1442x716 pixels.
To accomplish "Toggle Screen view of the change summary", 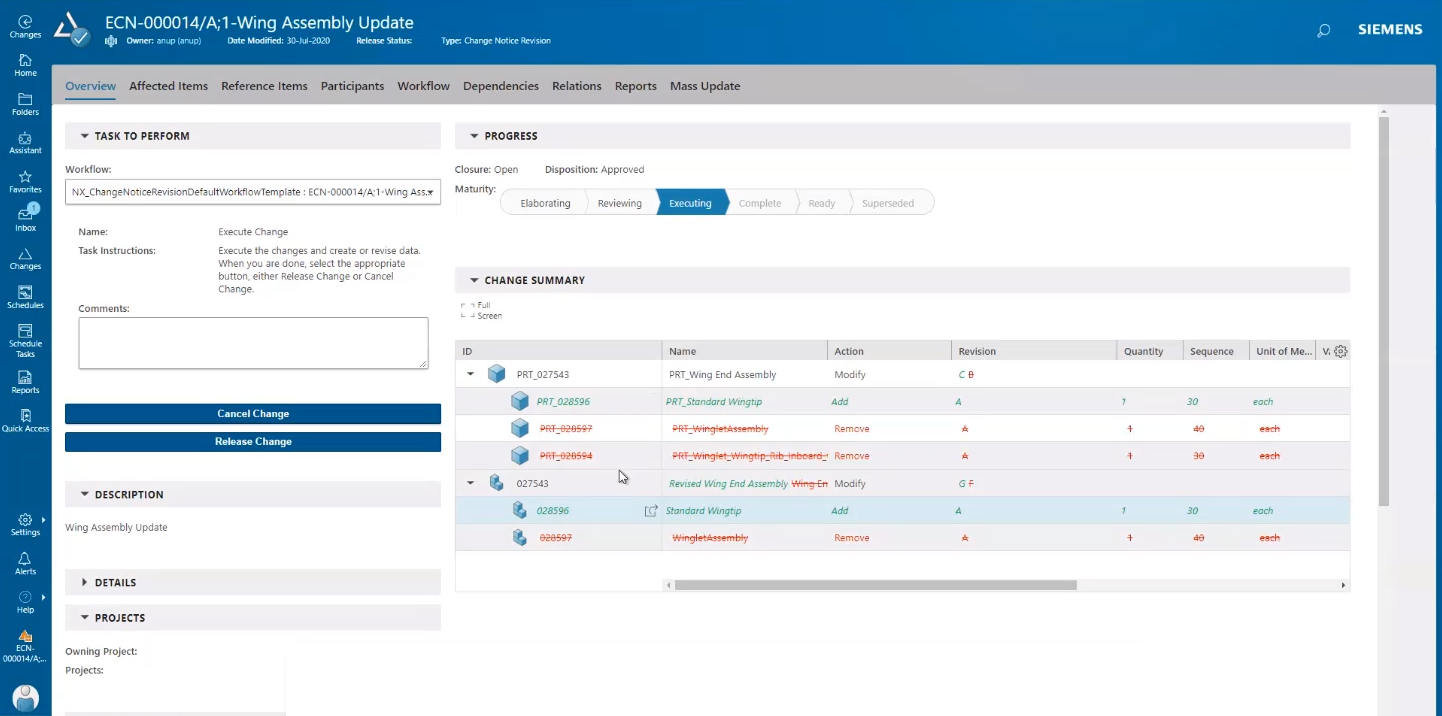I will pos(481,315).
